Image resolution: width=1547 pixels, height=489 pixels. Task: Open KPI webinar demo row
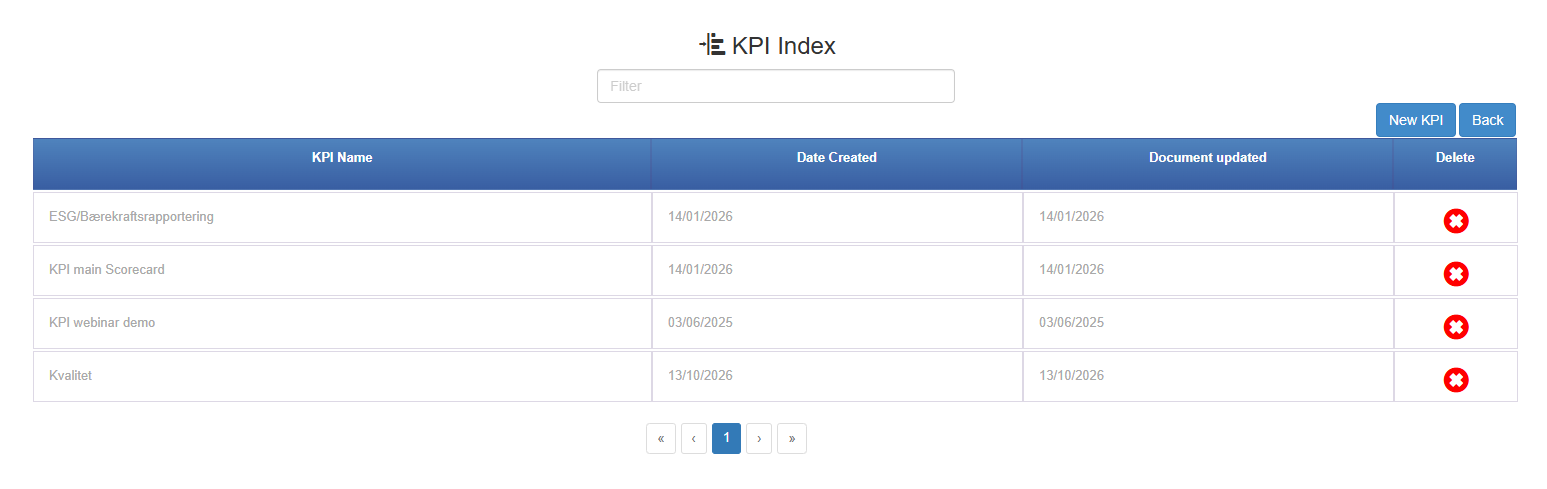point(342,323)
